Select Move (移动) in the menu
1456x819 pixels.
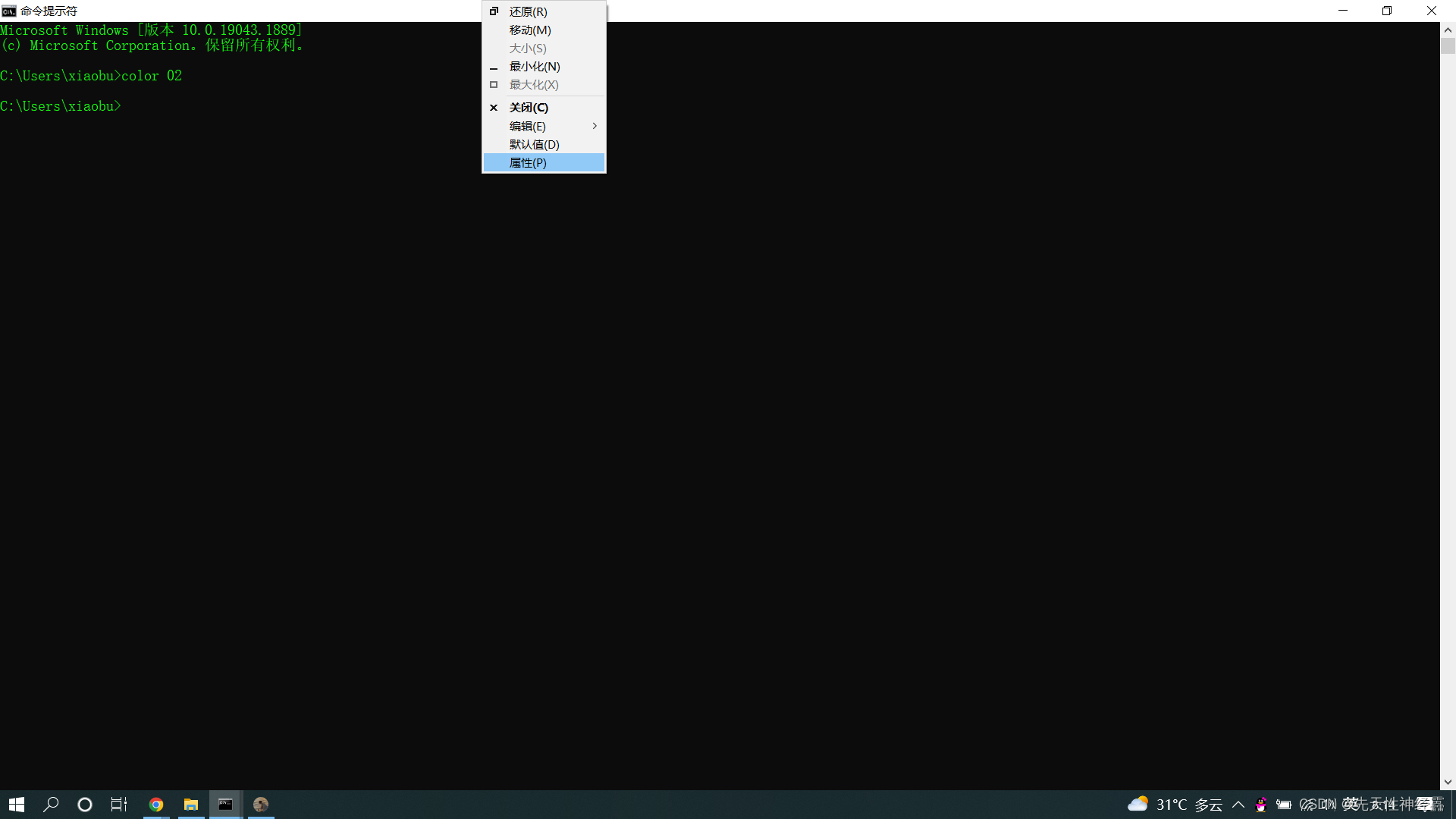pyautogui.click(x=529, y=30)
